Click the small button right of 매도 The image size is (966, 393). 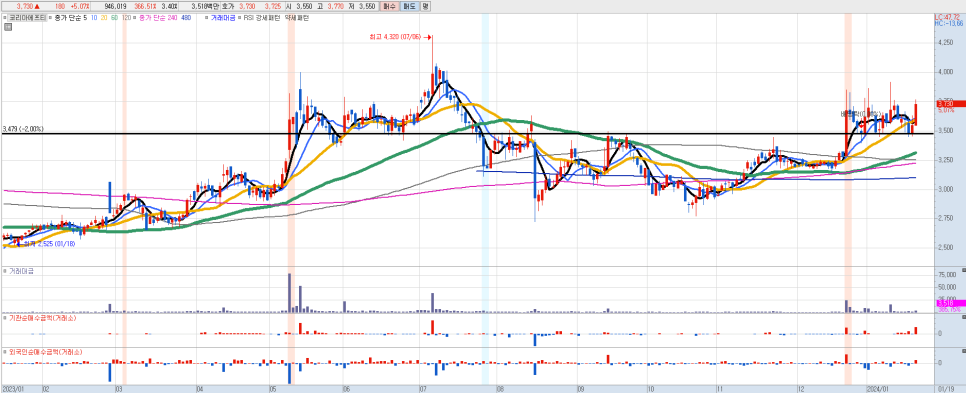[425, 6]
